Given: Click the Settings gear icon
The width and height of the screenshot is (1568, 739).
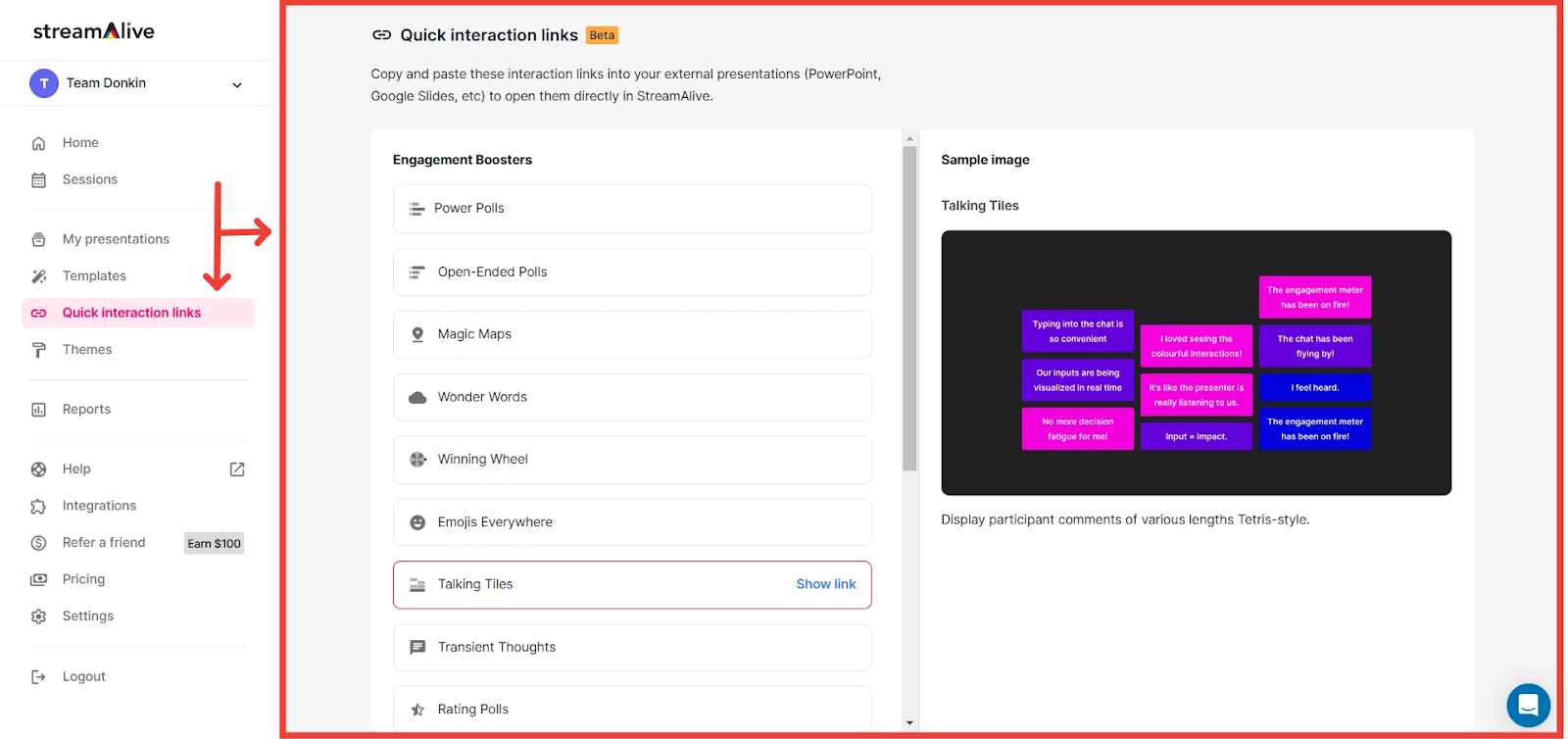Looking at the screenshot, I should click(39, 616).
